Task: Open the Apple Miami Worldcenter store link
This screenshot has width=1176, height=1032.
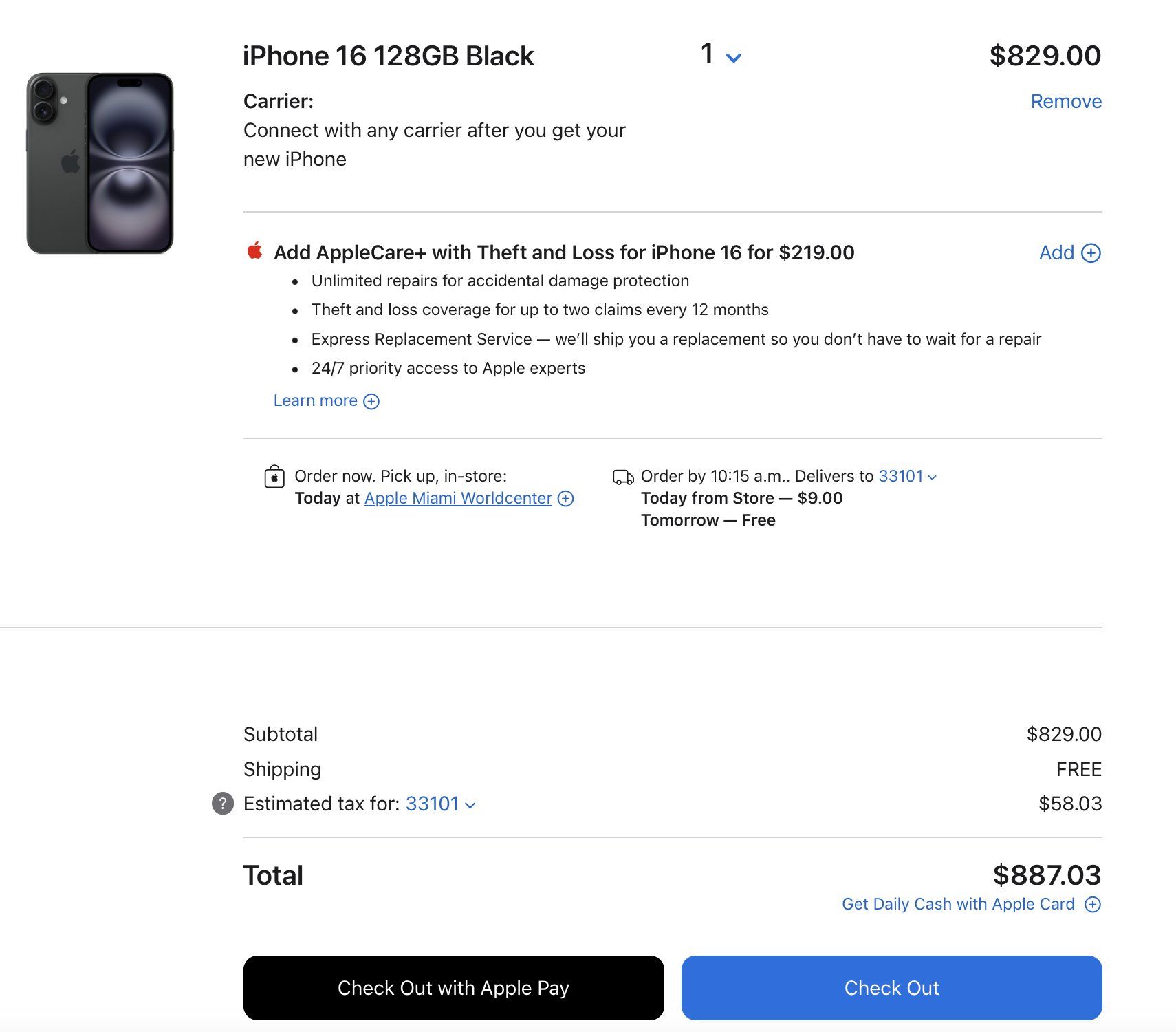Action: [x=458, y=498]
